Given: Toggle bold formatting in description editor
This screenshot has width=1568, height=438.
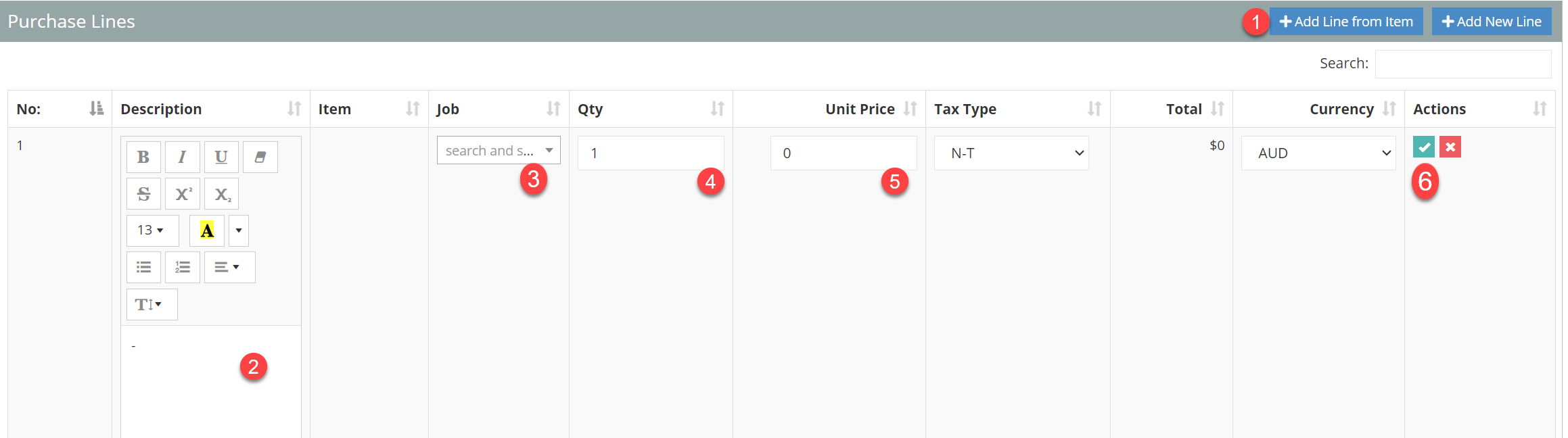Looking at the screenshot, I should (x=143, y=157).
